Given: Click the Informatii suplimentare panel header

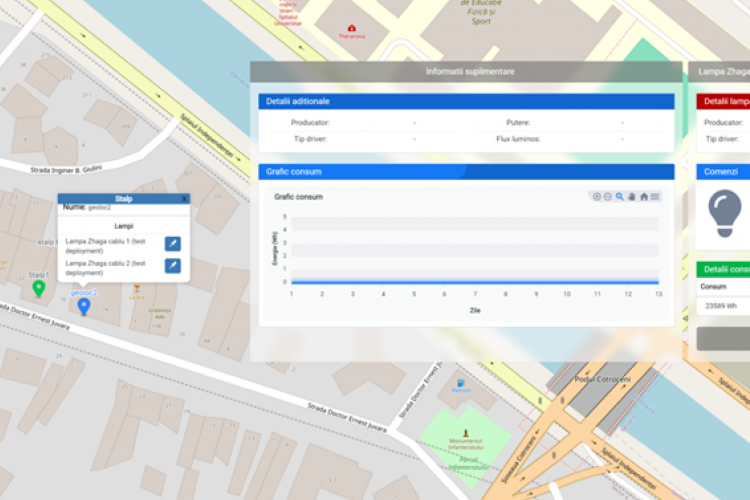Looking at the screenshot, I should (x=466, y=72).
